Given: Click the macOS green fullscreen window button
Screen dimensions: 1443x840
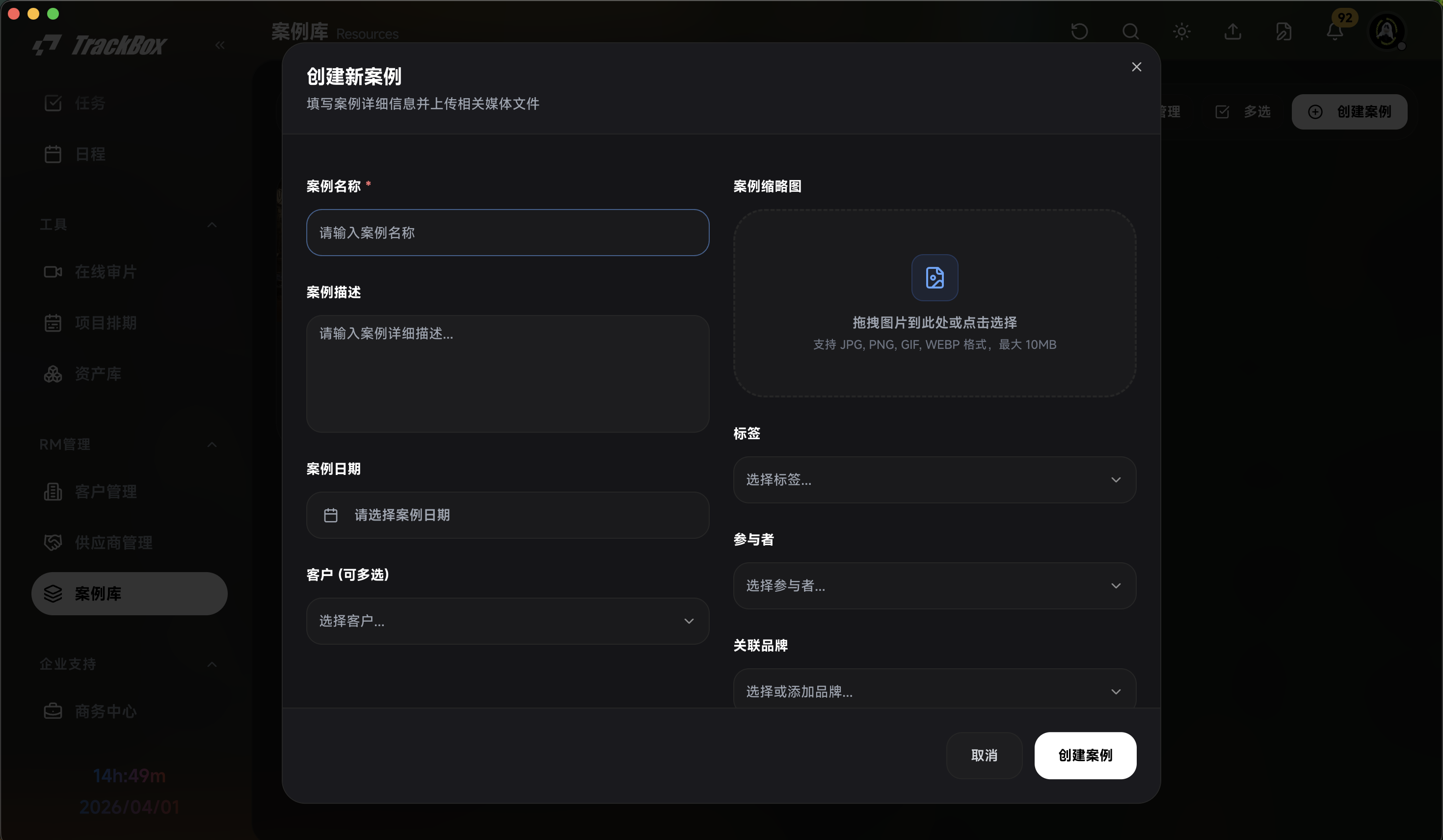Looking at the screenshot, I should (53, 14).
